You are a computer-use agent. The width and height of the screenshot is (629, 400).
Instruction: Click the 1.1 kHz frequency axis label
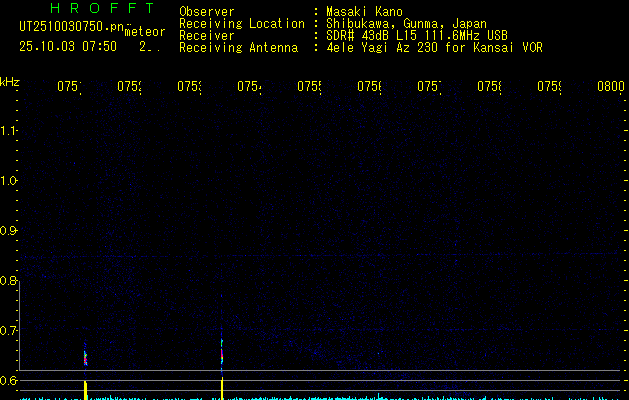coord(10,131)
